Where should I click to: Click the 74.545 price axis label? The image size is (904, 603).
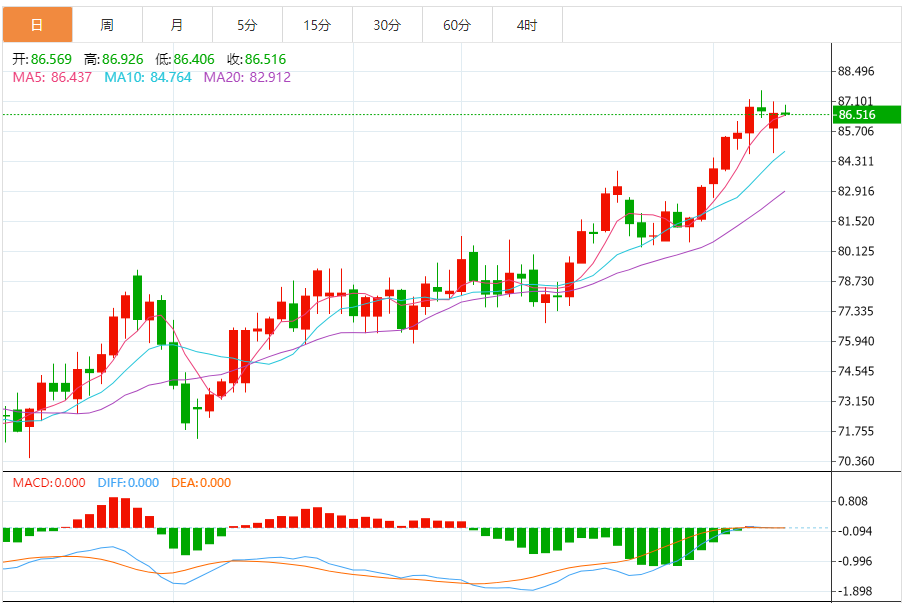[856, 371]
